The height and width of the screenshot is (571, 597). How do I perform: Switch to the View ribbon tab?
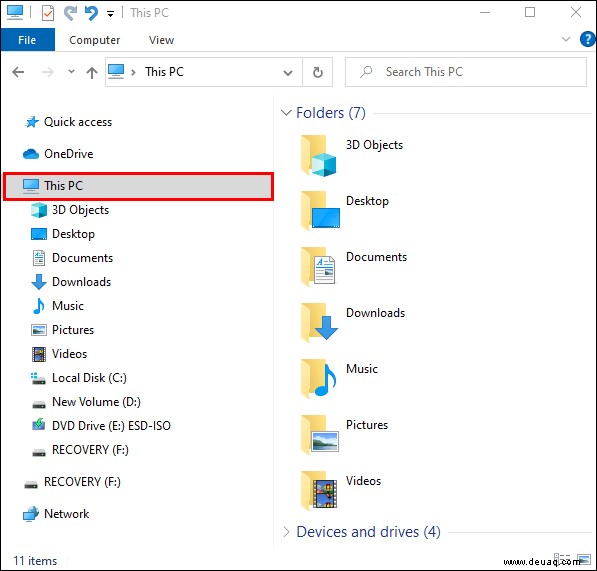(161, 40)
